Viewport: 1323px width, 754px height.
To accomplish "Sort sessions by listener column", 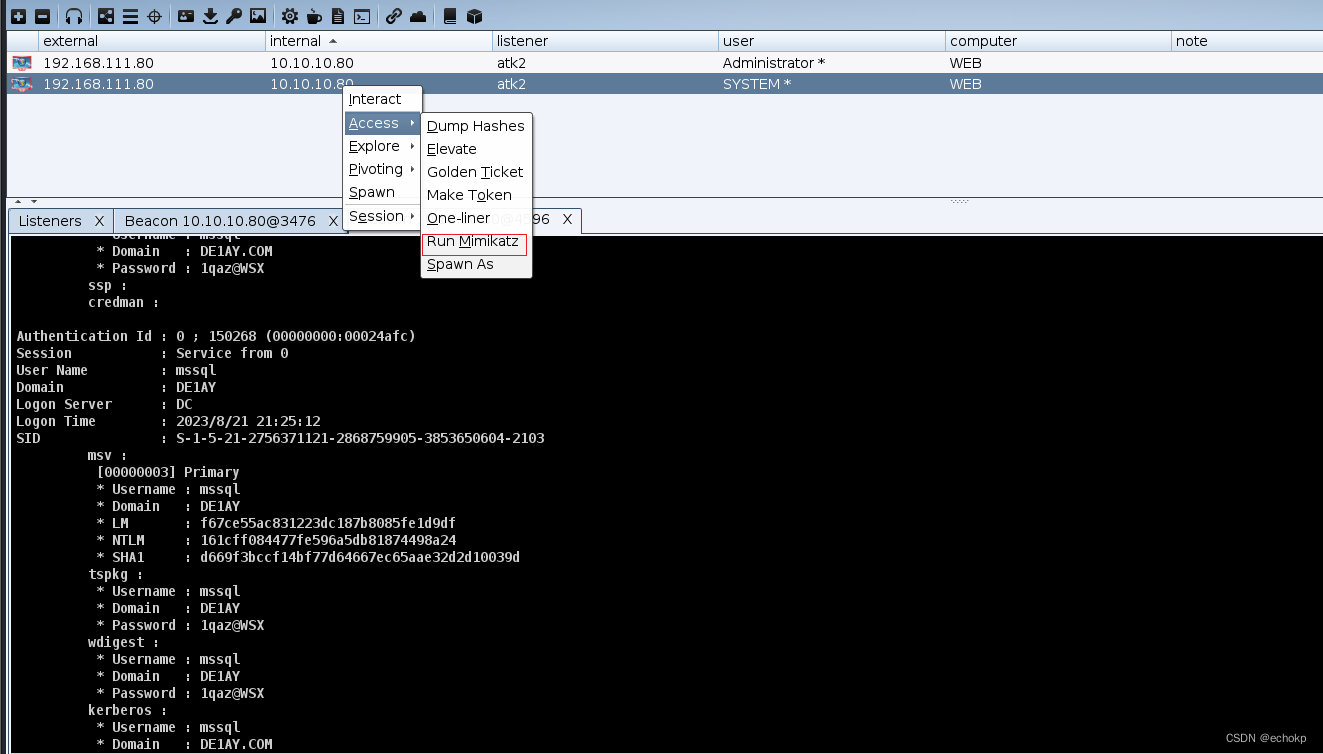I will [x=606, y=41].
